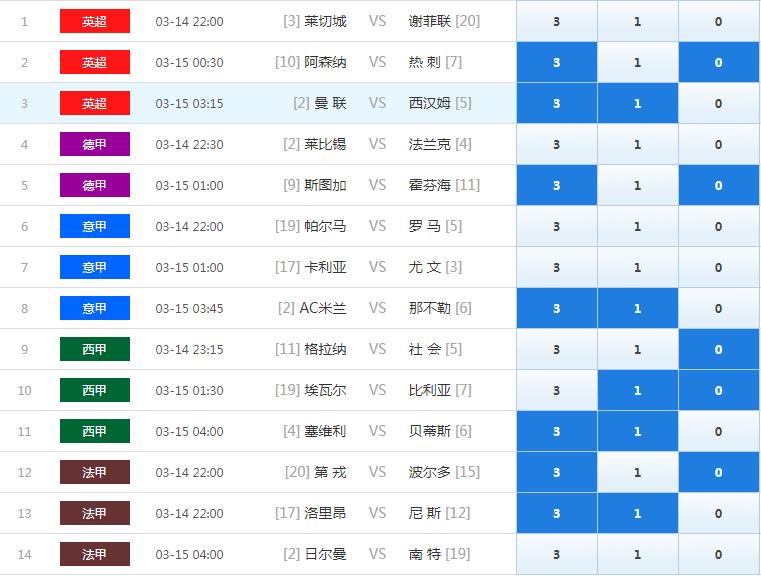Deselect 3 for 曼联 vs 西汉姆
Screen dimensions: 761x576
coord(557,103)
